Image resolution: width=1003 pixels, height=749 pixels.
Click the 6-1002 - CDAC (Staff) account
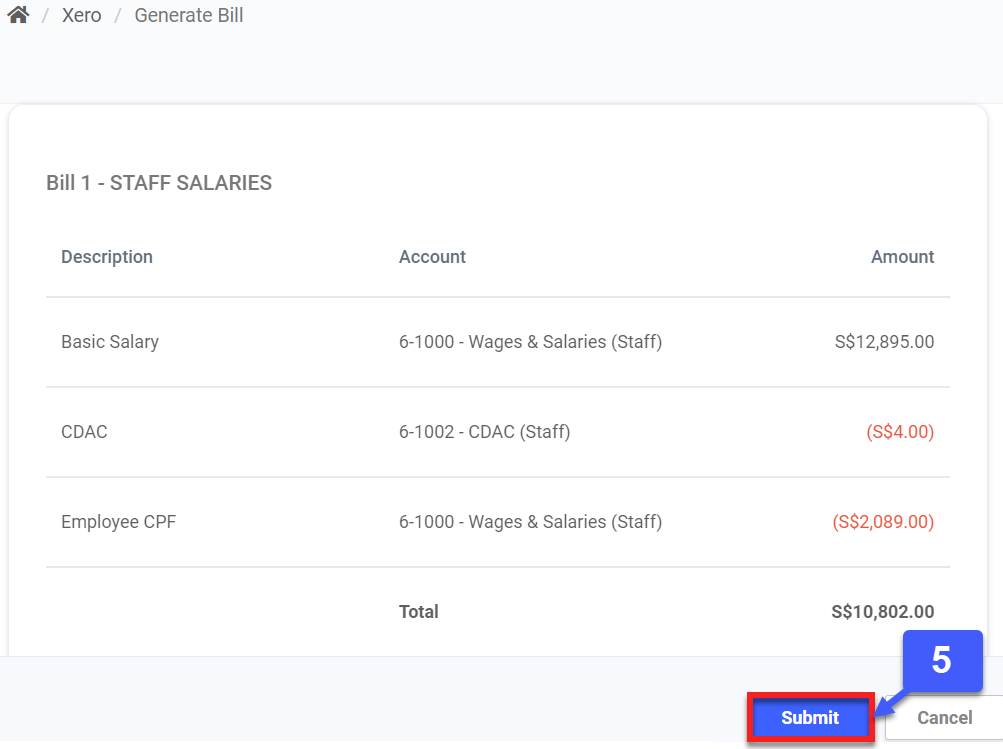pos(484,432)
